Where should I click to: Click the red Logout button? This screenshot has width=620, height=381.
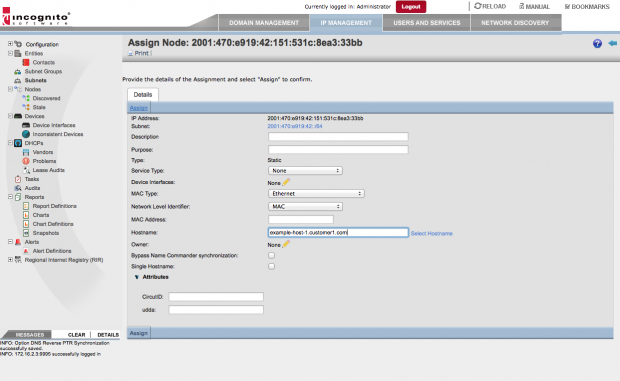pos(411,7)
